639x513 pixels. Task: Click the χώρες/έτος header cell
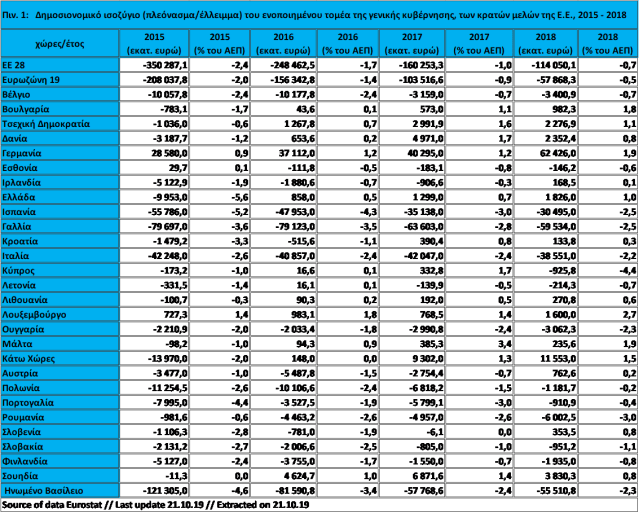[x=57, y=43]
